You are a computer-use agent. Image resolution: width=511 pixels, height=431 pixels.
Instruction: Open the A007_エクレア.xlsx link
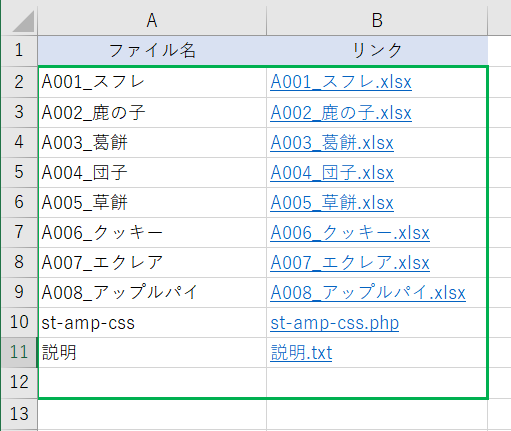[x=350, y=263]
